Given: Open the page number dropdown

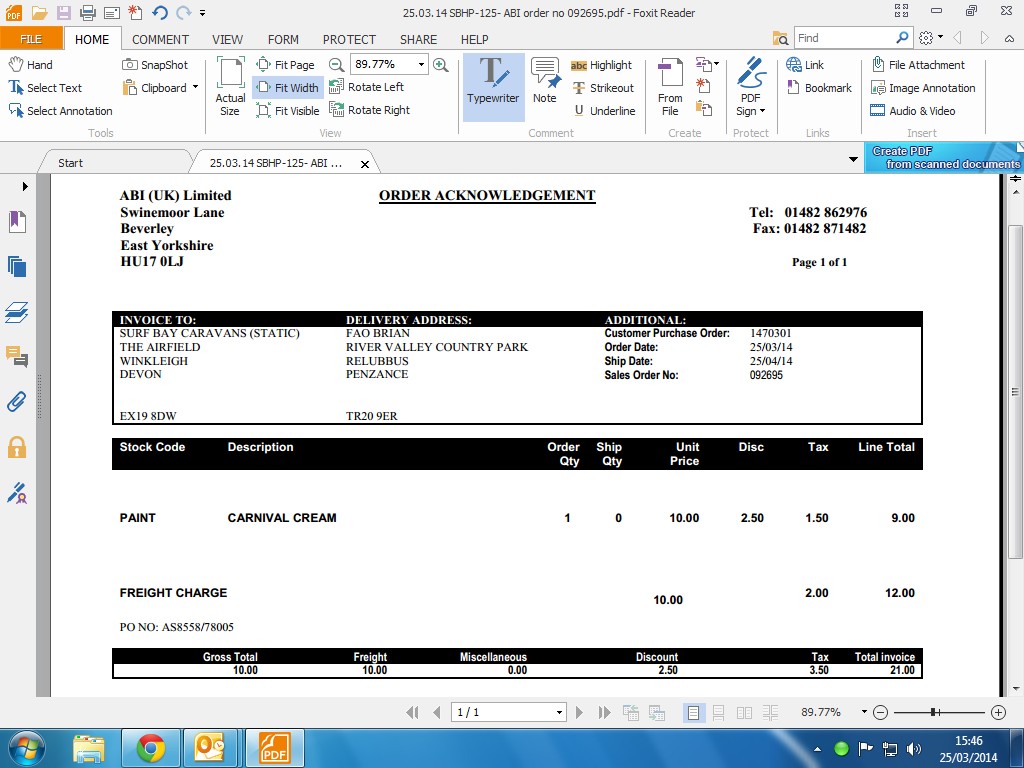Looking at the screenshot, I should pyautogui.click(x=559, y=712).
